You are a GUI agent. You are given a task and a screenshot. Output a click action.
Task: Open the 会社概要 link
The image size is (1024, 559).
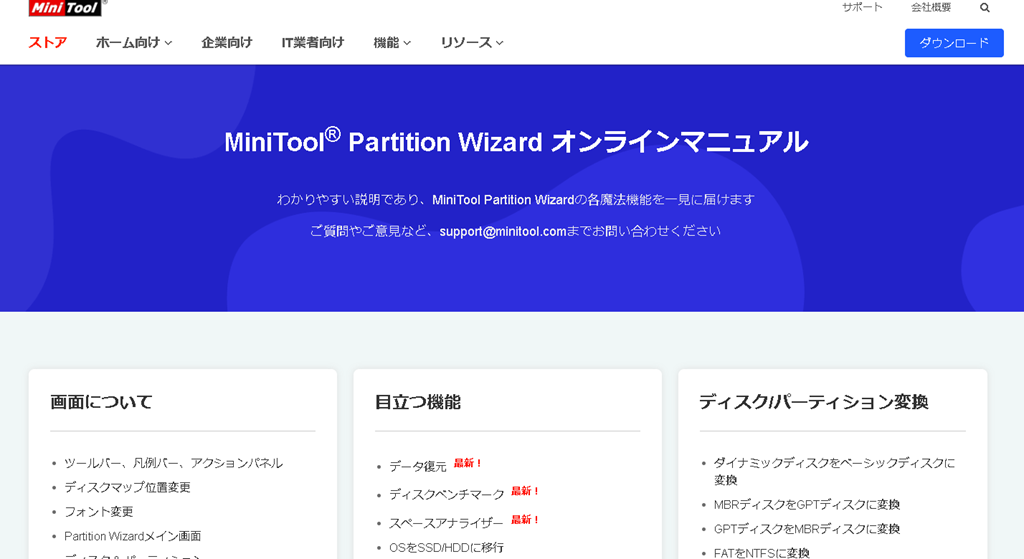point(931,7)
